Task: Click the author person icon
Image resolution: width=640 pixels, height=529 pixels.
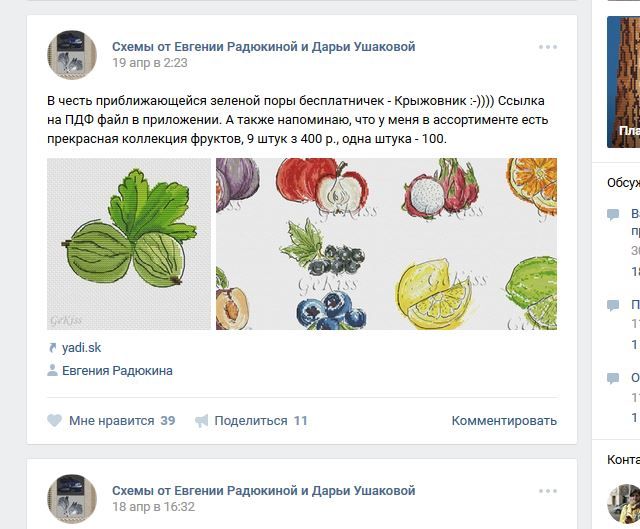Action: coord(53,371)
